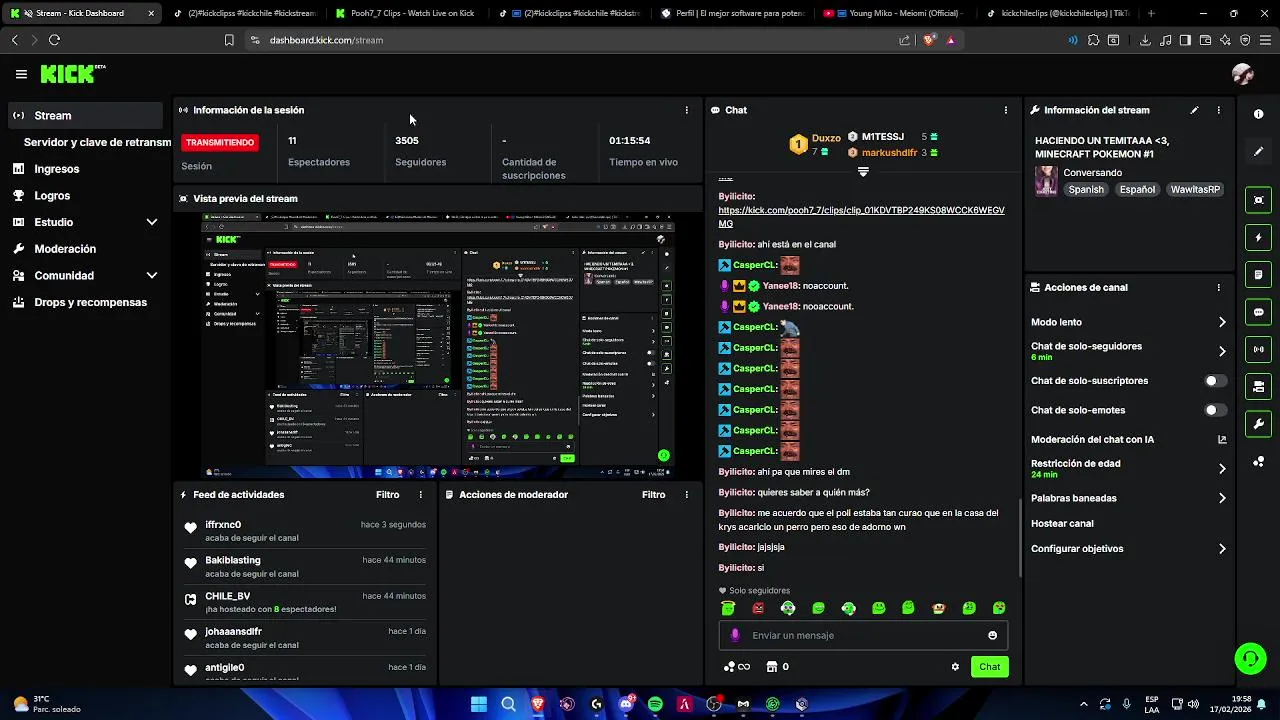Click the Enviar un mensaje field
The width and height of the screenshot is (1280, 720).
[863, 635]
